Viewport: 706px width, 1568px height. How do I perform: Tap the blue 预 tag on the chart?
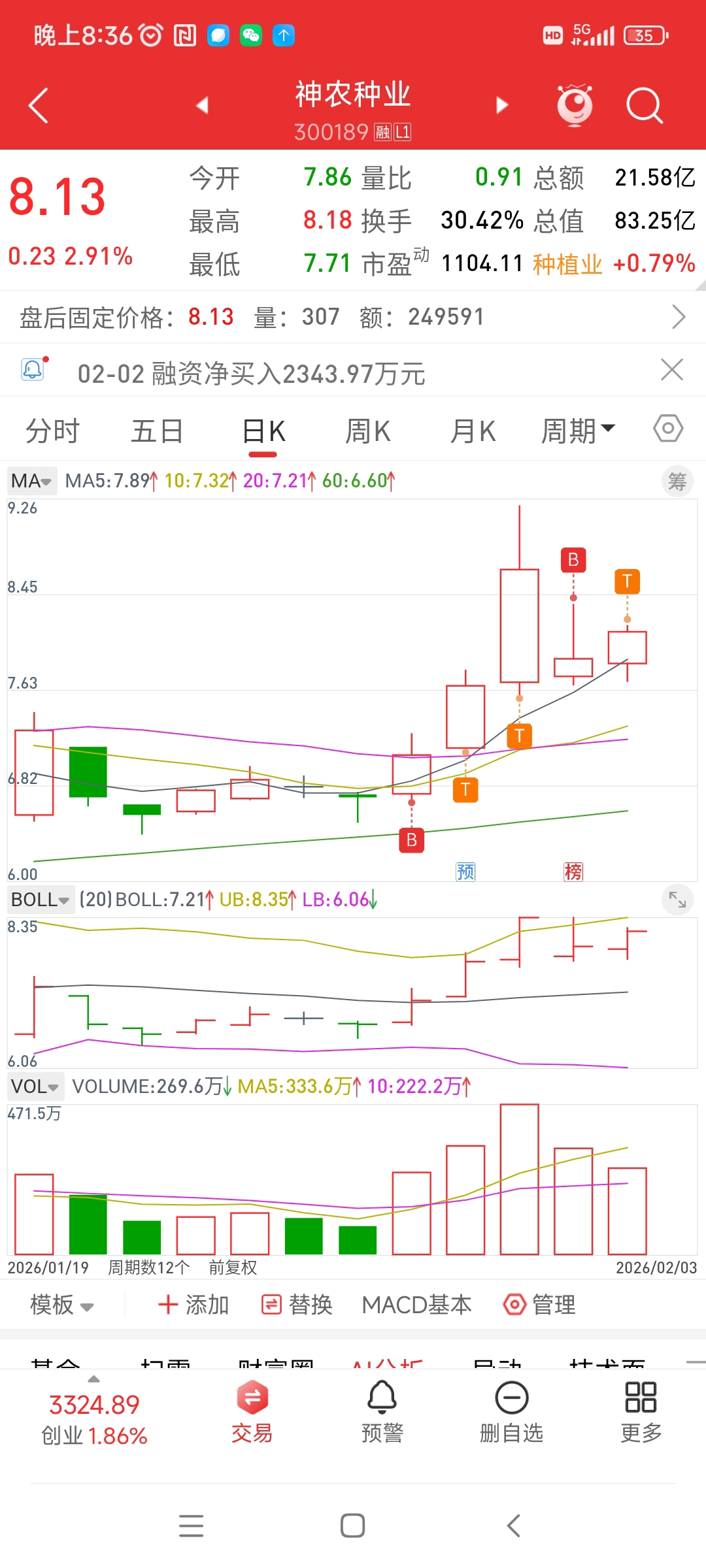point(465,872)
